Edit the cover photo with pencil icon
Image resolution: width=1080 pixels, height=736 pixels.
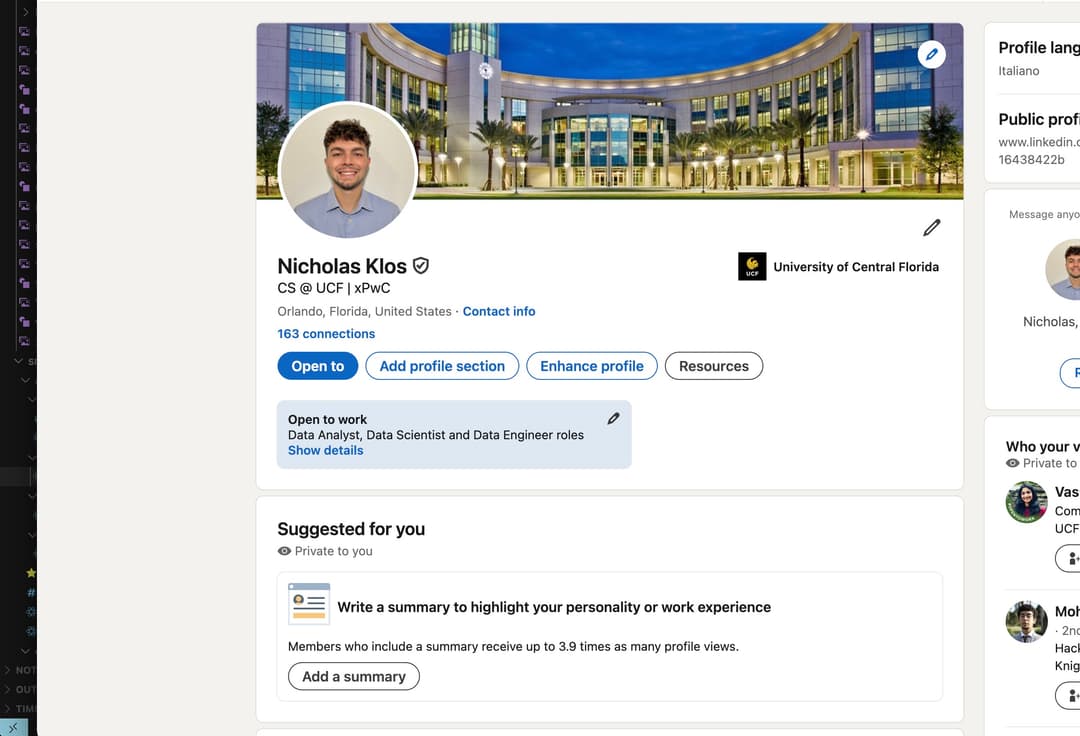pos(931,54)
